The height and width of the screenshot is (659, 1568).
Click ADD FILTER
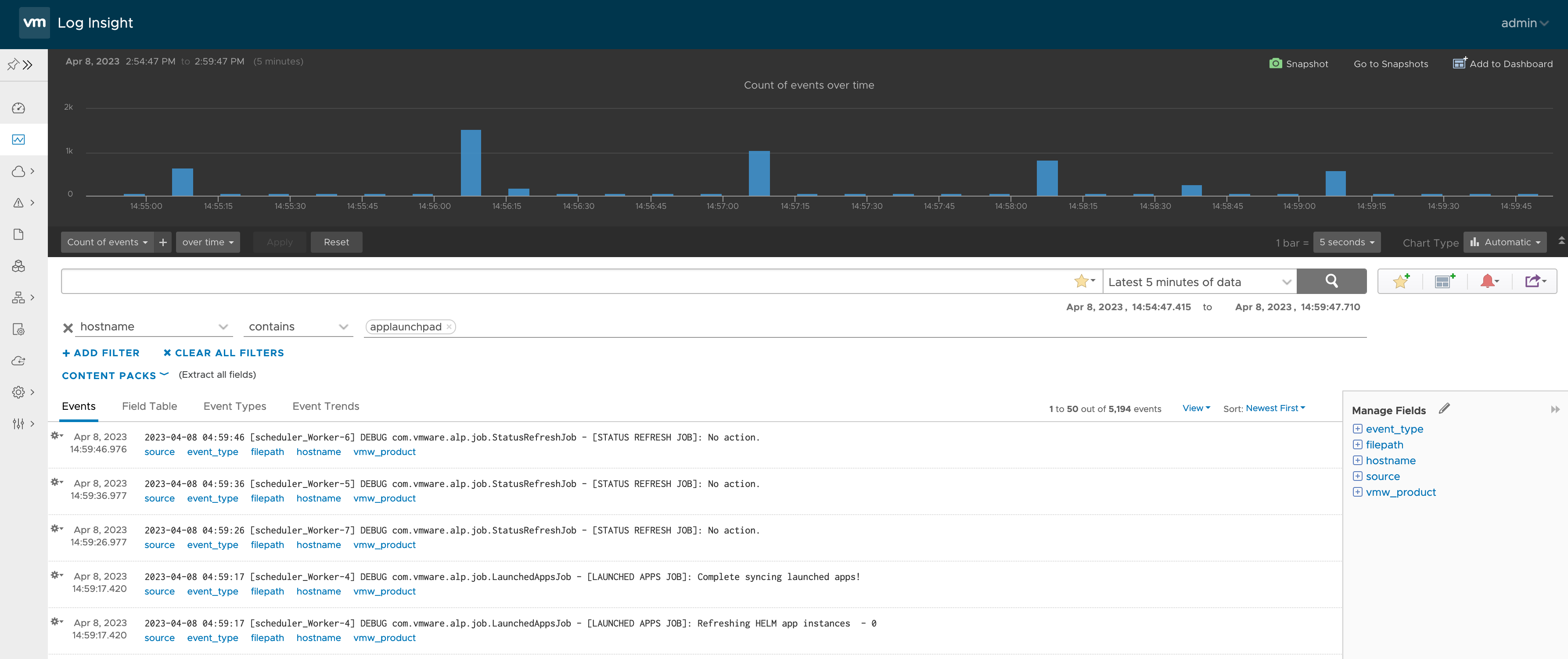coord(101,353)
